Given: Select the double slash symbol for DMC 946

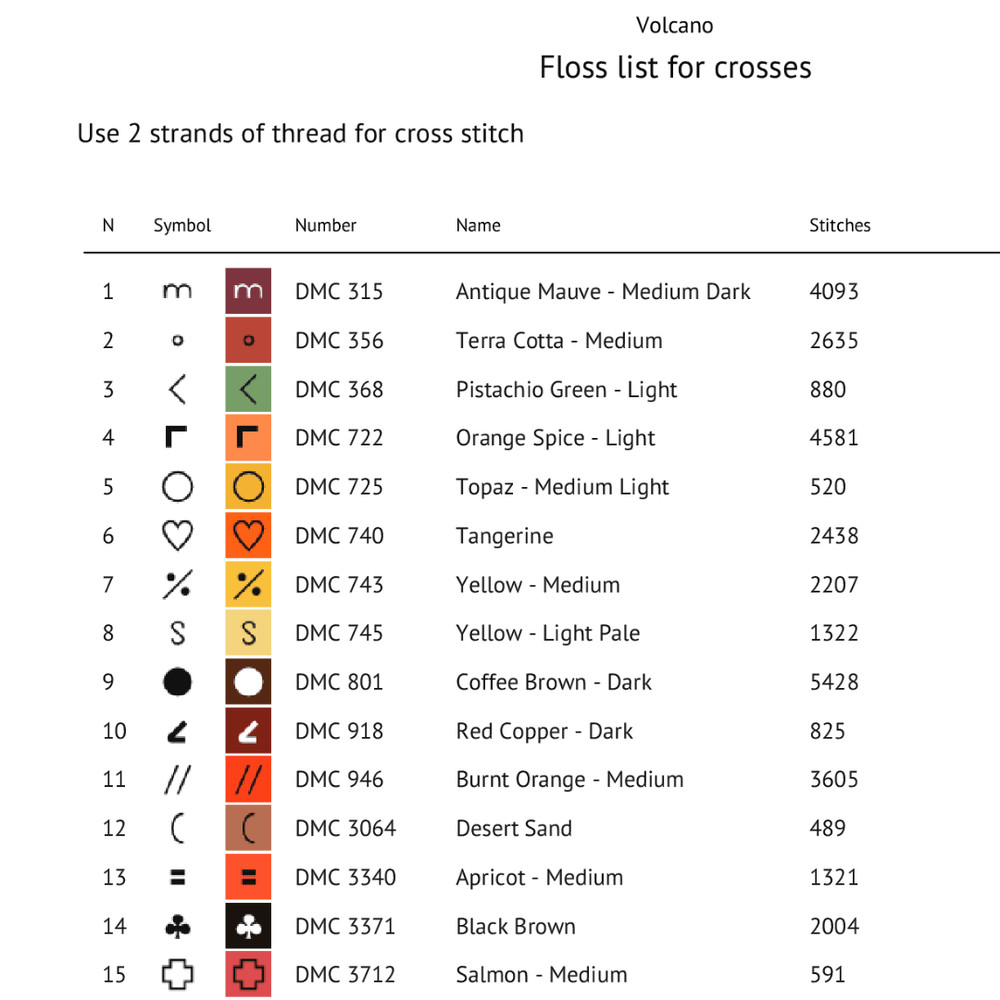Looking at the screenshot, I should coord(177,780).
